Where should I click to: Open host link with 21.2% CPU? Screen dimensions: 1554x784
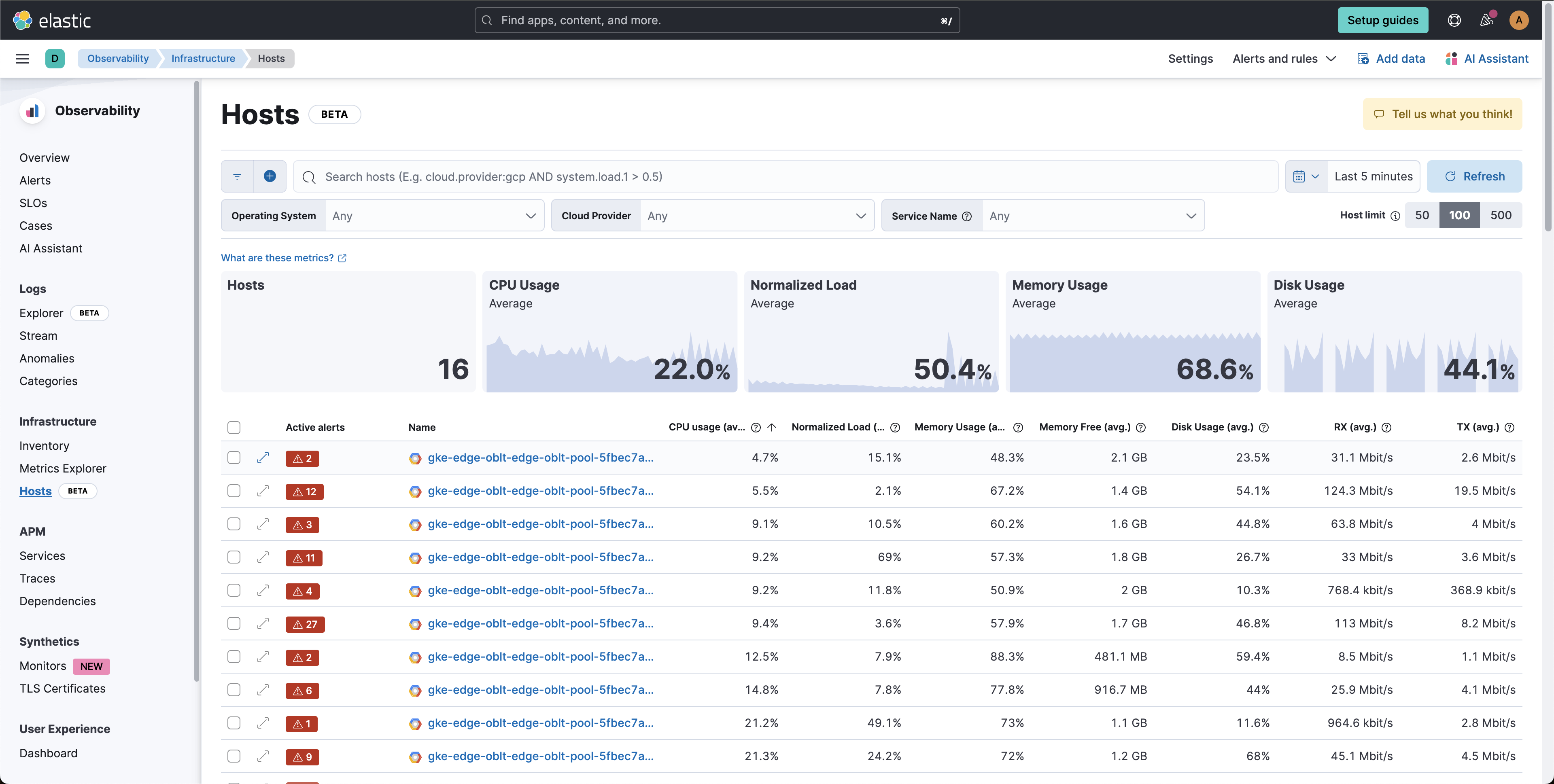coord(541,723)
